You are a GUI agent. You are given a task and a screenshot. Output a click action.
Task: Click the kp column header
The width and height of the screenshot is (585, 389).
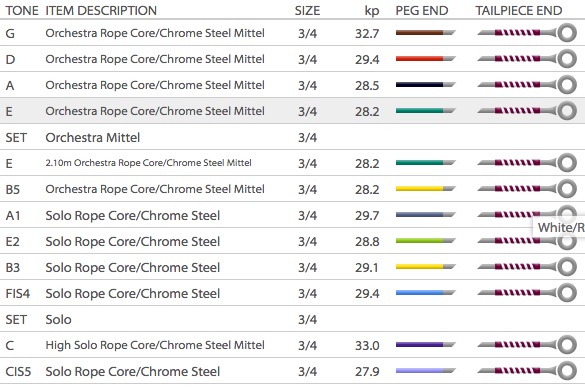(372, 11)
